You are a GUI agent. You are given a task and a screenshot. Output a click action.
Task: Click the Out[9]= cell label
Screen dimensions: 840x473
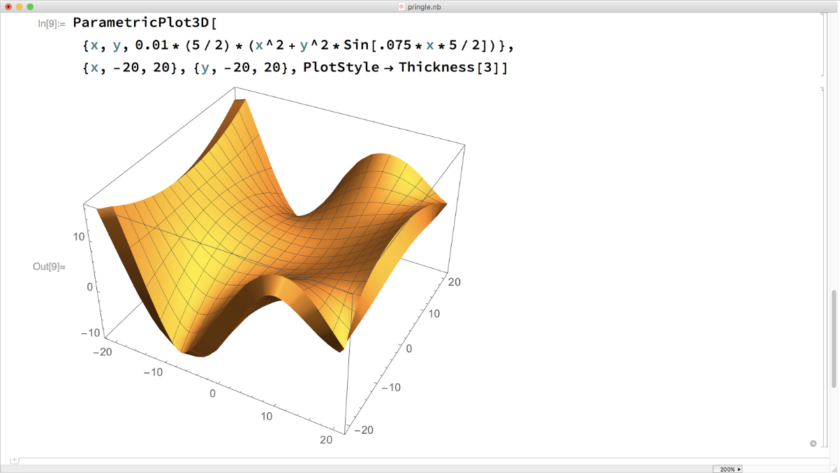49,266
